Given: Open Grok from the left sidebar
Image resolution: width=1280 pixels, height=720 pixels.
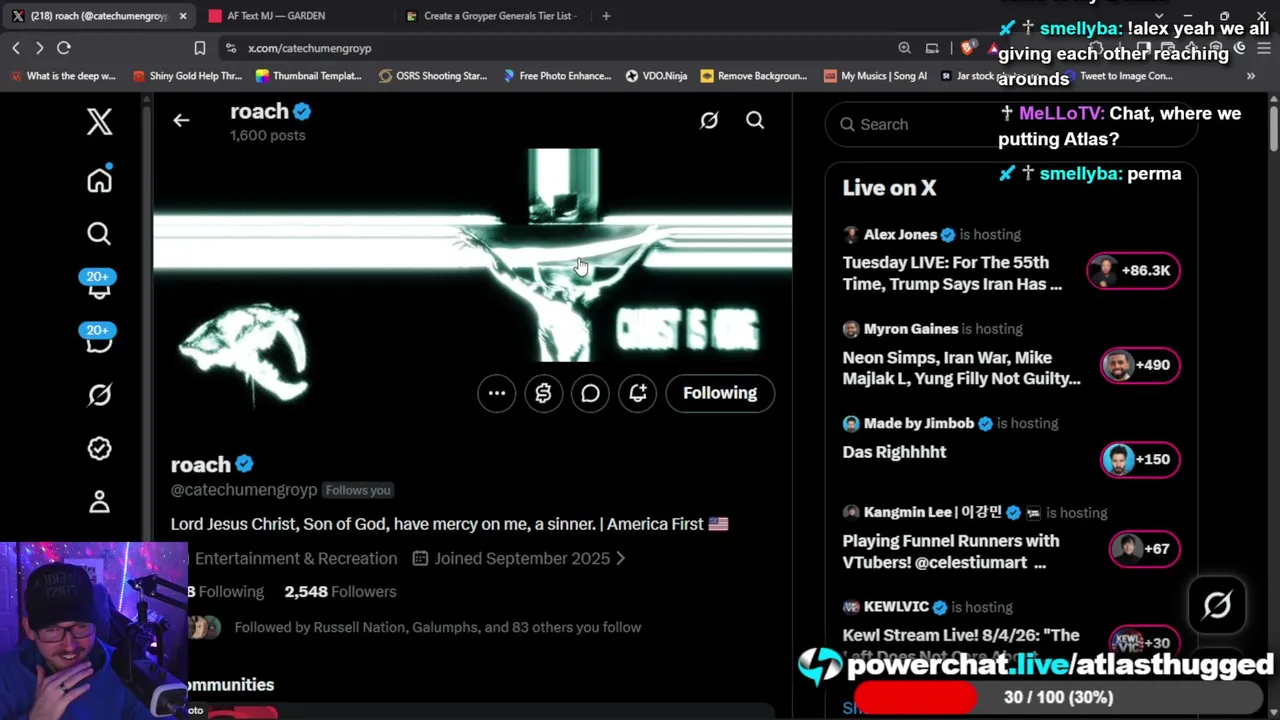Looking at the screenshot, I should [x=99, y=395].
